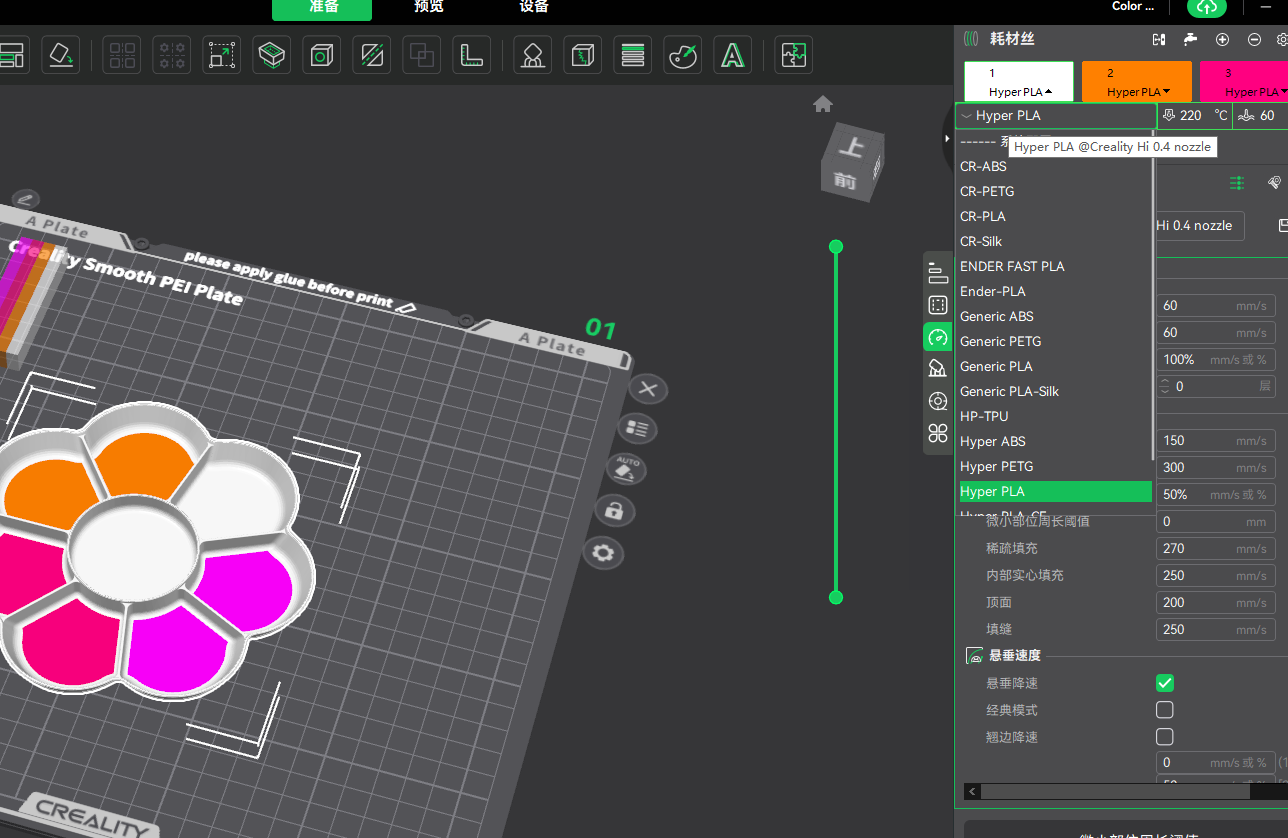Select the color painting palette icon
The image size is (1288, 838).
(682, 54)
